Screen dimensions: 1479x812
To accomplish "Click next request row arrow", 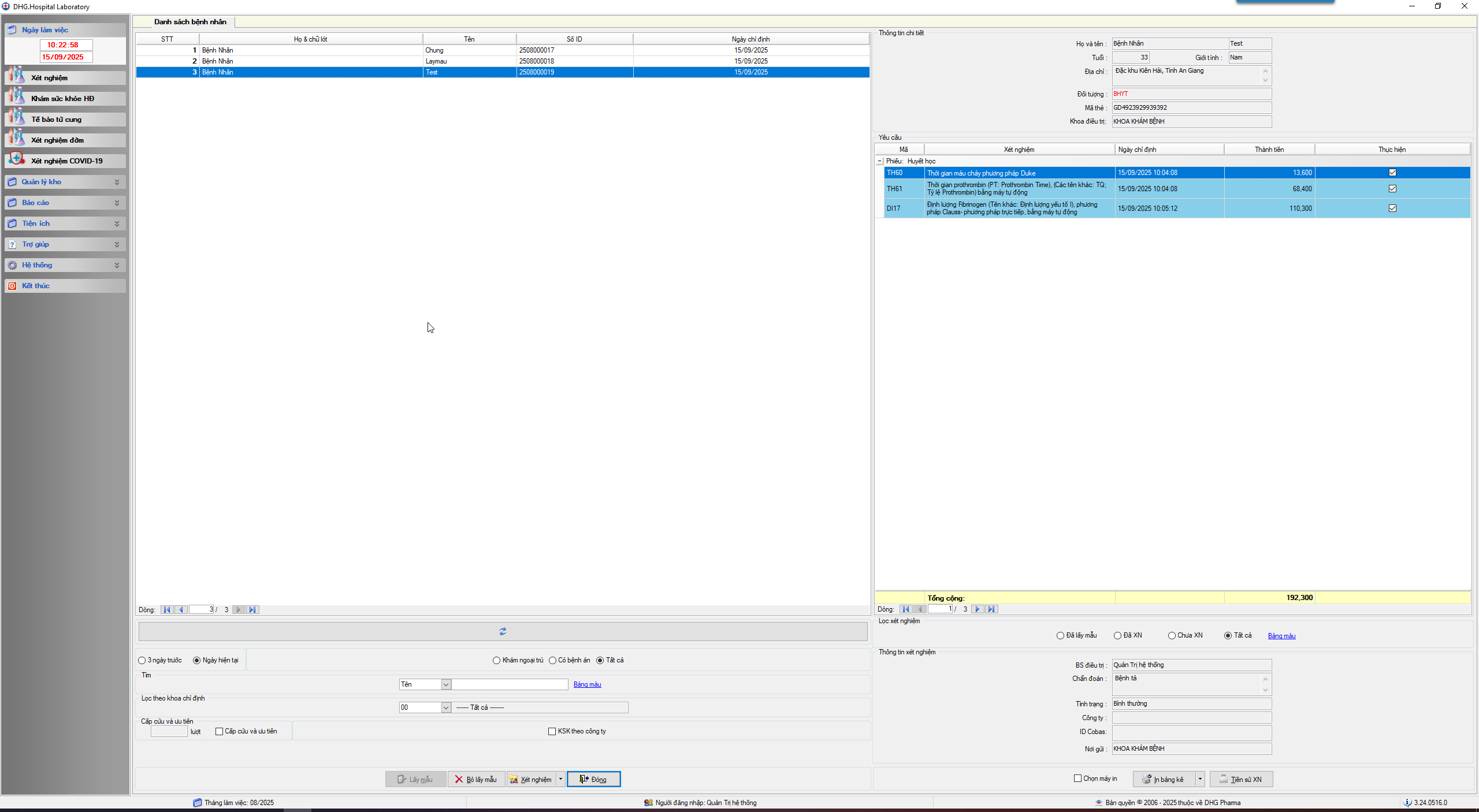I will coord(978,609).
